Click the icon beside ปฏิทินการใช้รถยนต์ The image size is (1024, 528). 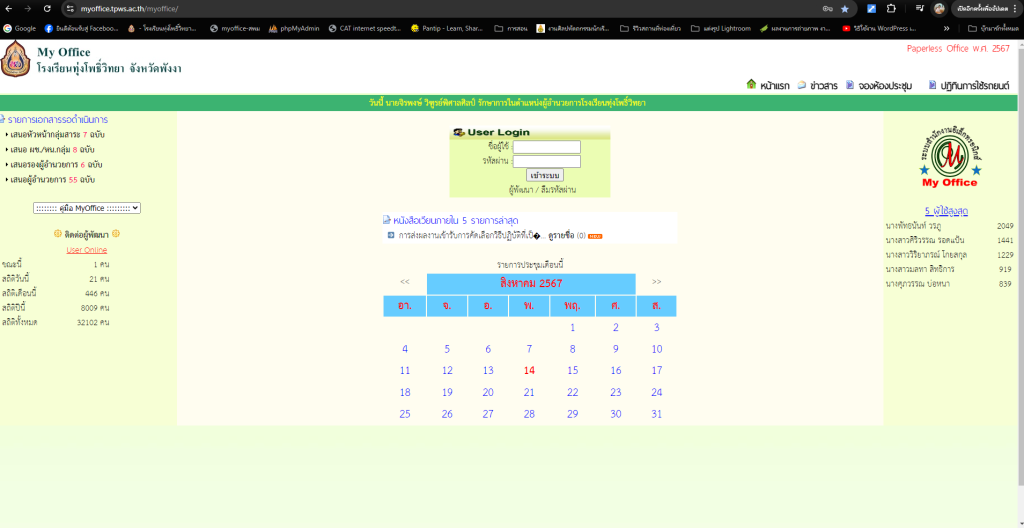tap(933, 85)
